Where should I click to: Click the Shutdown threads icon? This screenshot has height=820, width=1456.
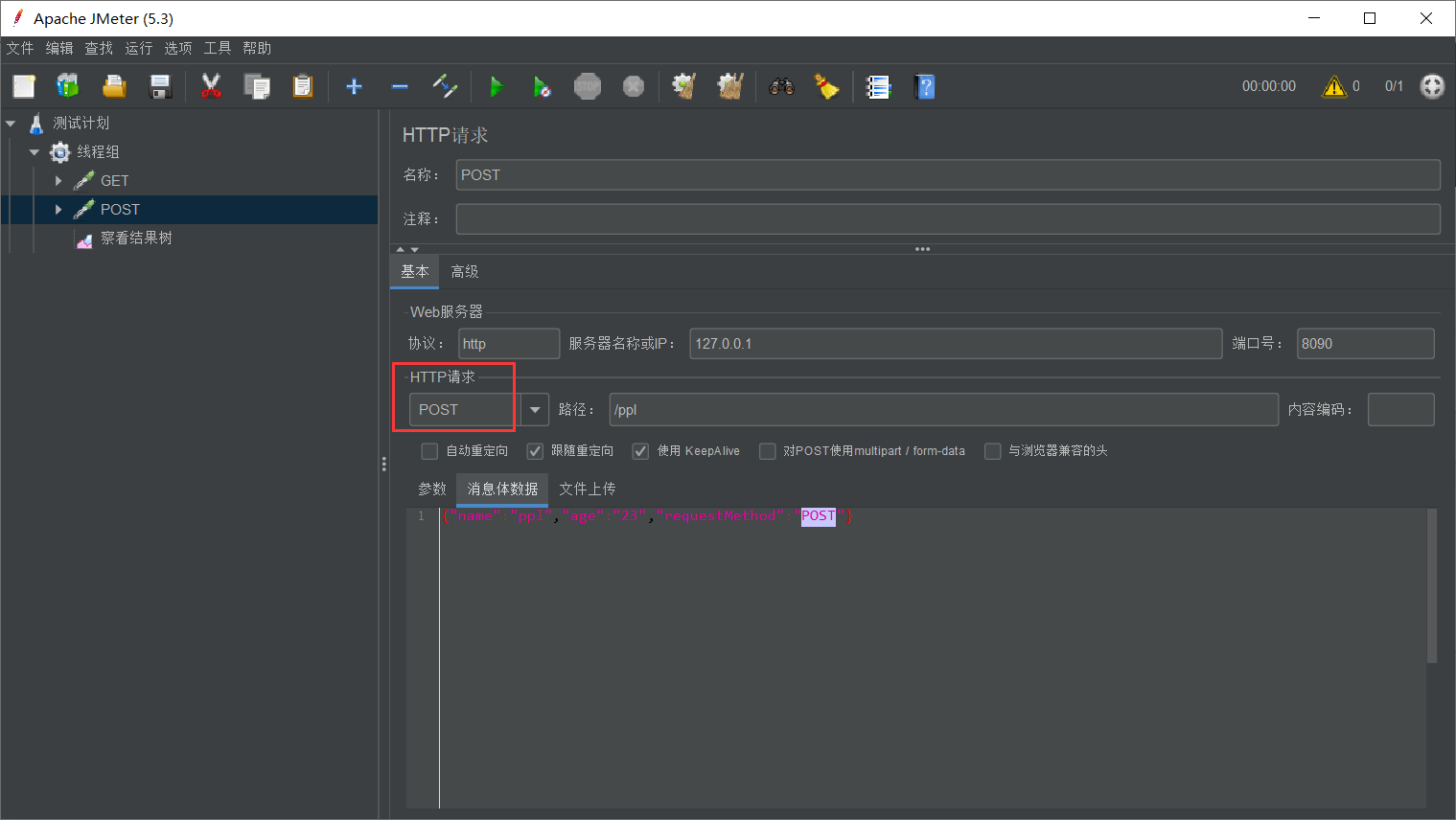(x=634, y=86)
